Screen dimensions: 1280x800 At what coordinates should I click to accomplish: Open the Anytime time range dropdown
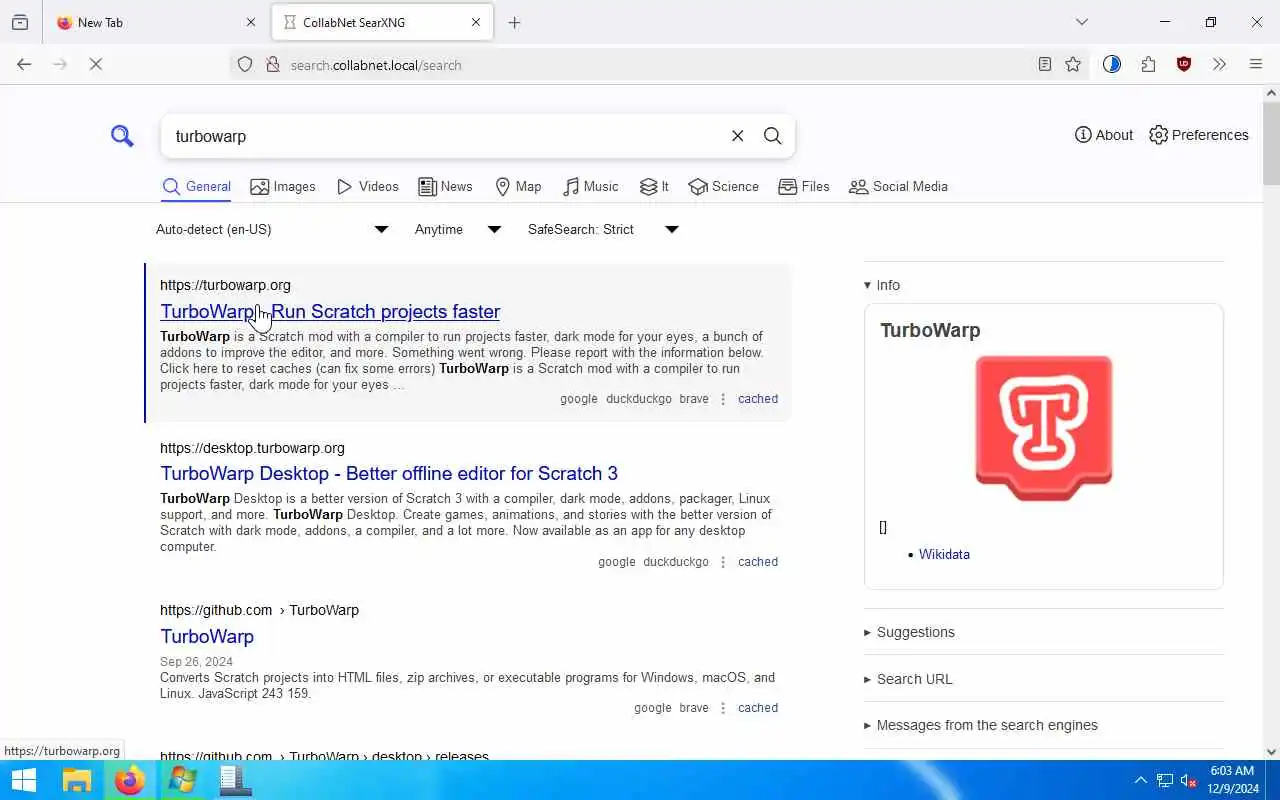point(457,229)
